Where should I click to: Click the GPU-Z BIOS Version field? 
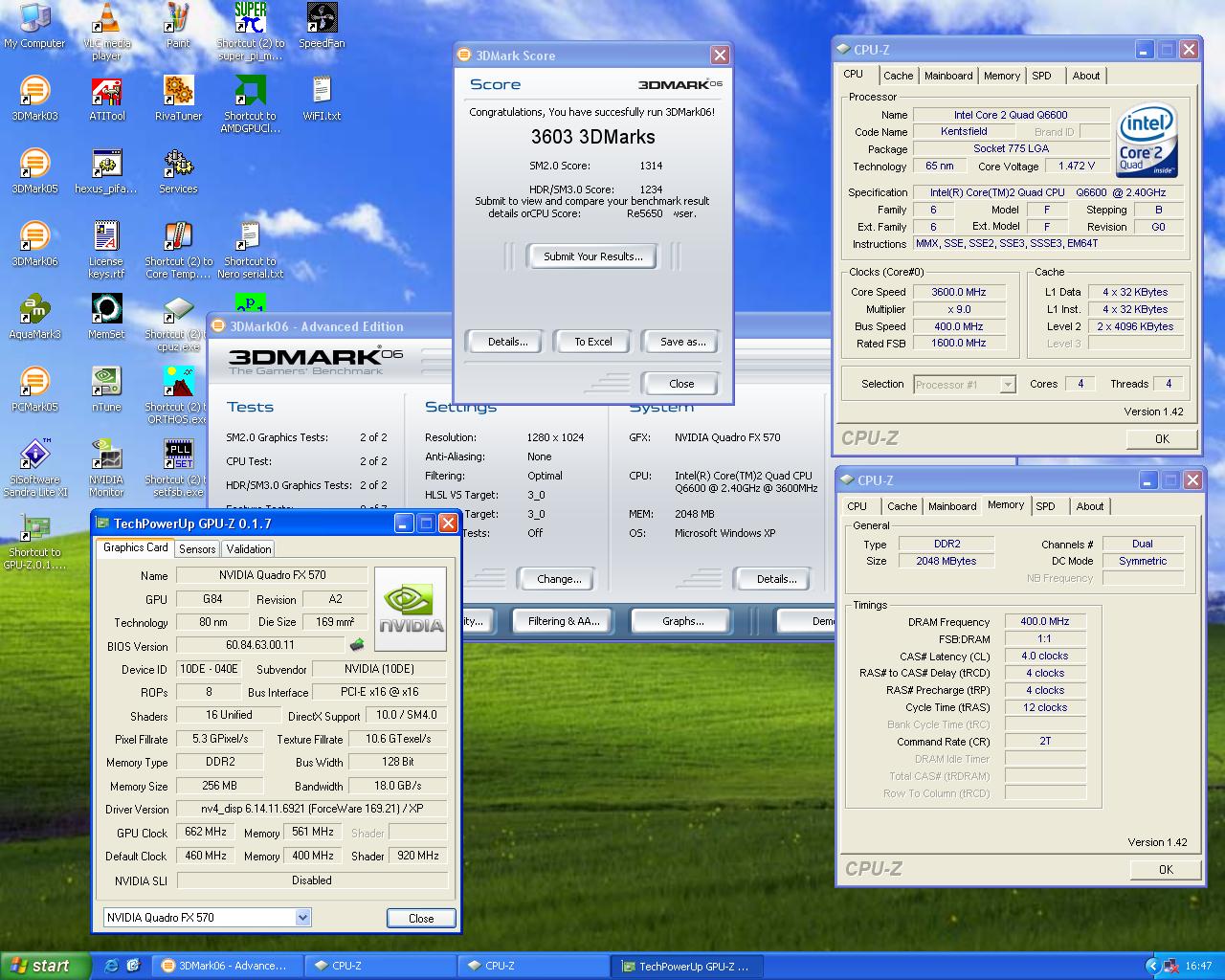coord(259,645)
